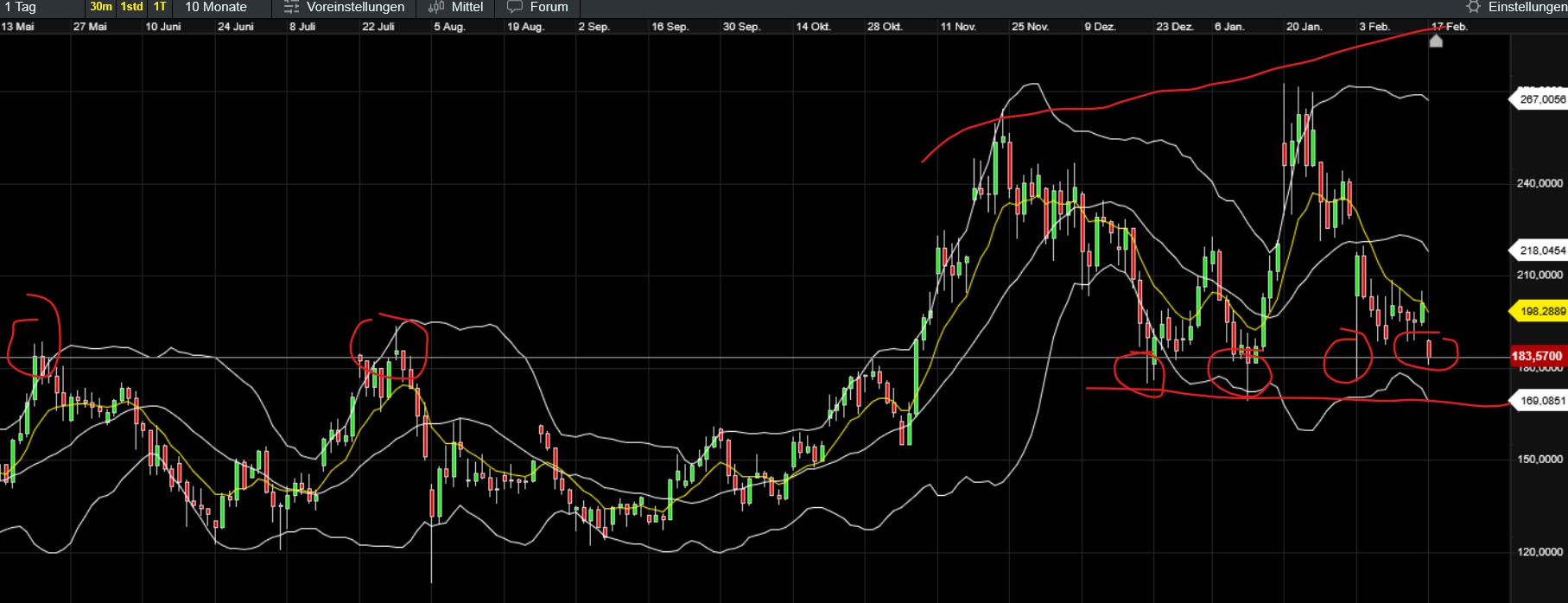Click the '30 Sep.' date label
The width and height of the screenshot is (1568, 603).
point(741,27)
